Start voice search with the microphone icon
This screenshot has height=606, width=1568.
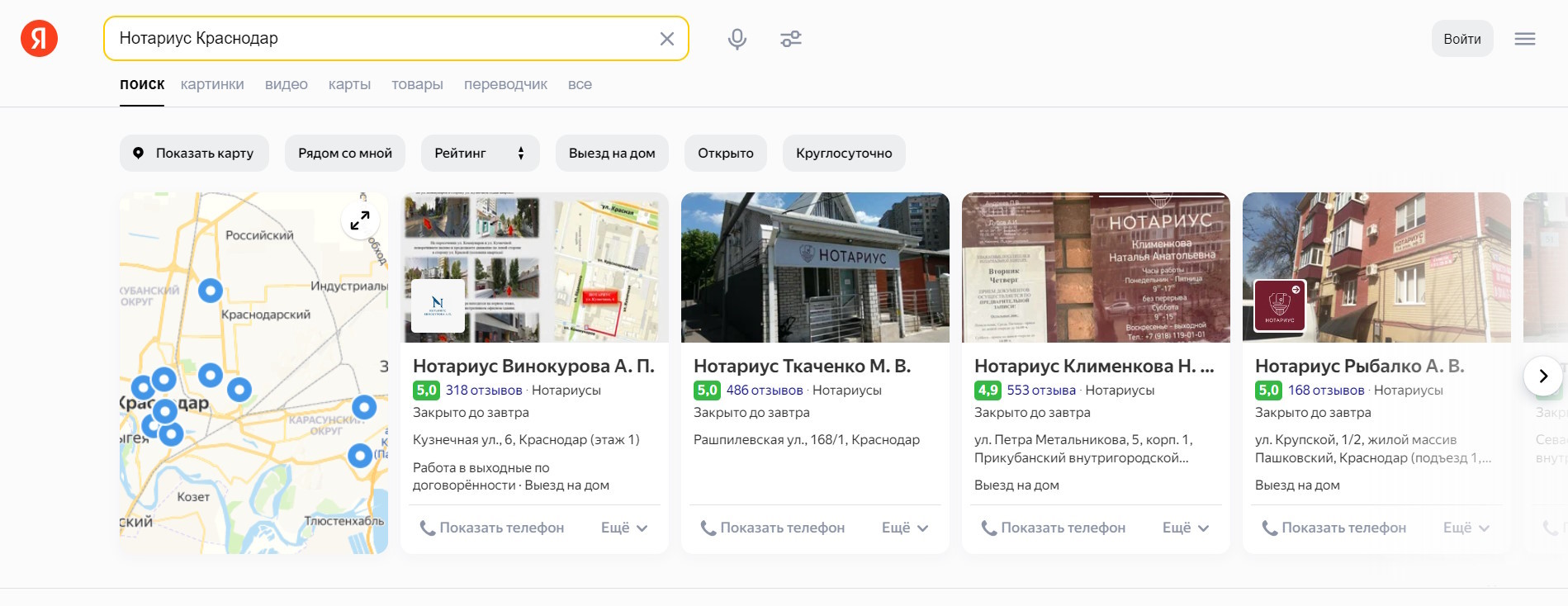[737, 39]
